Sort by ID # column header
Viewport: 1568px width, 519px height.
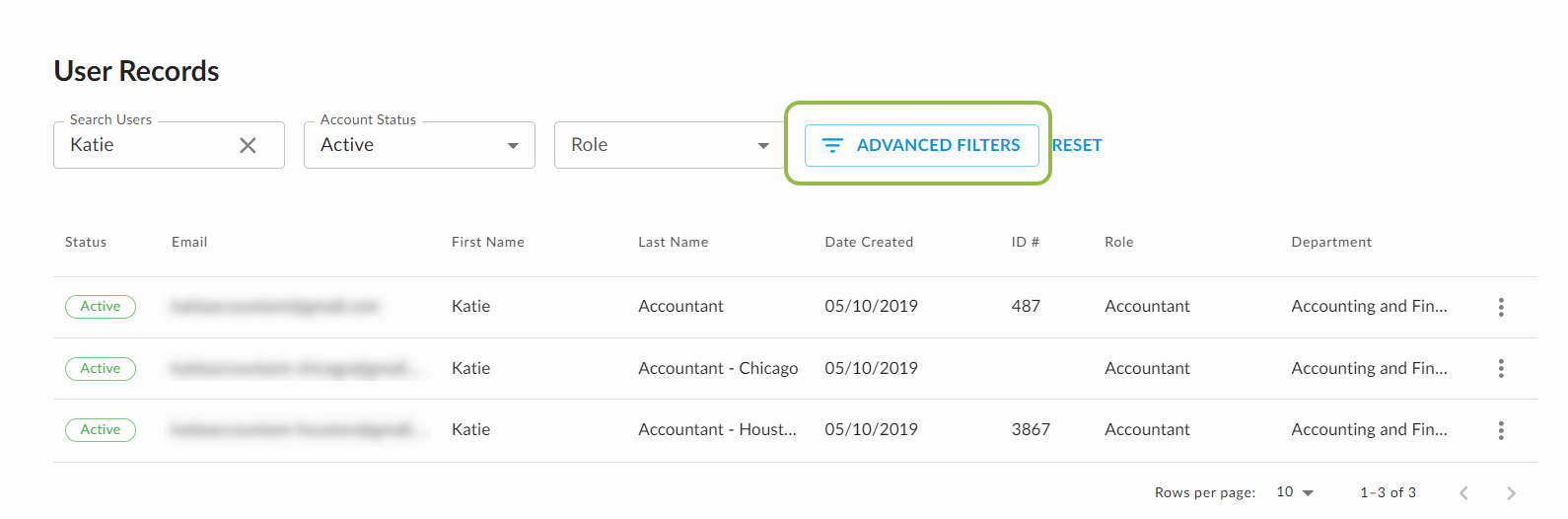pyautogui.click(x=1025, y=242)
